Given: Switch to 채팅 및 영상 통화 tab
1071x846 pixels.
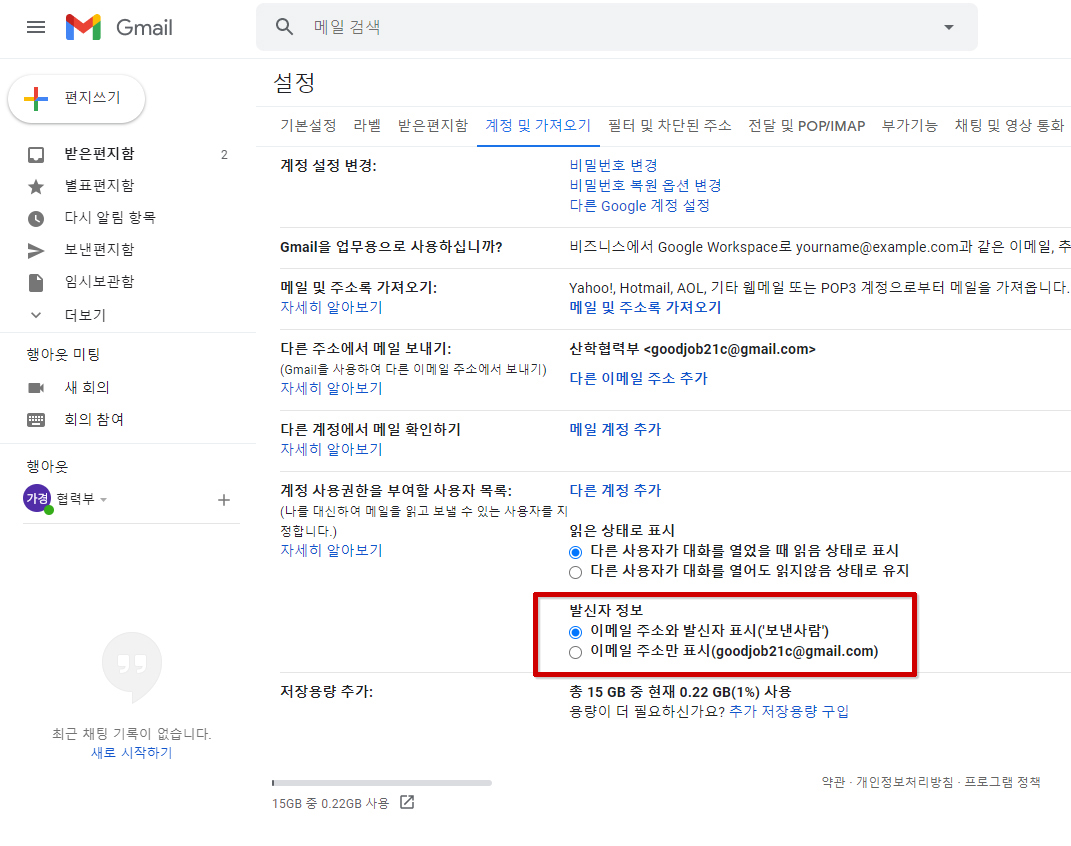Looking at the screenshot, I should click(1010, 126).
